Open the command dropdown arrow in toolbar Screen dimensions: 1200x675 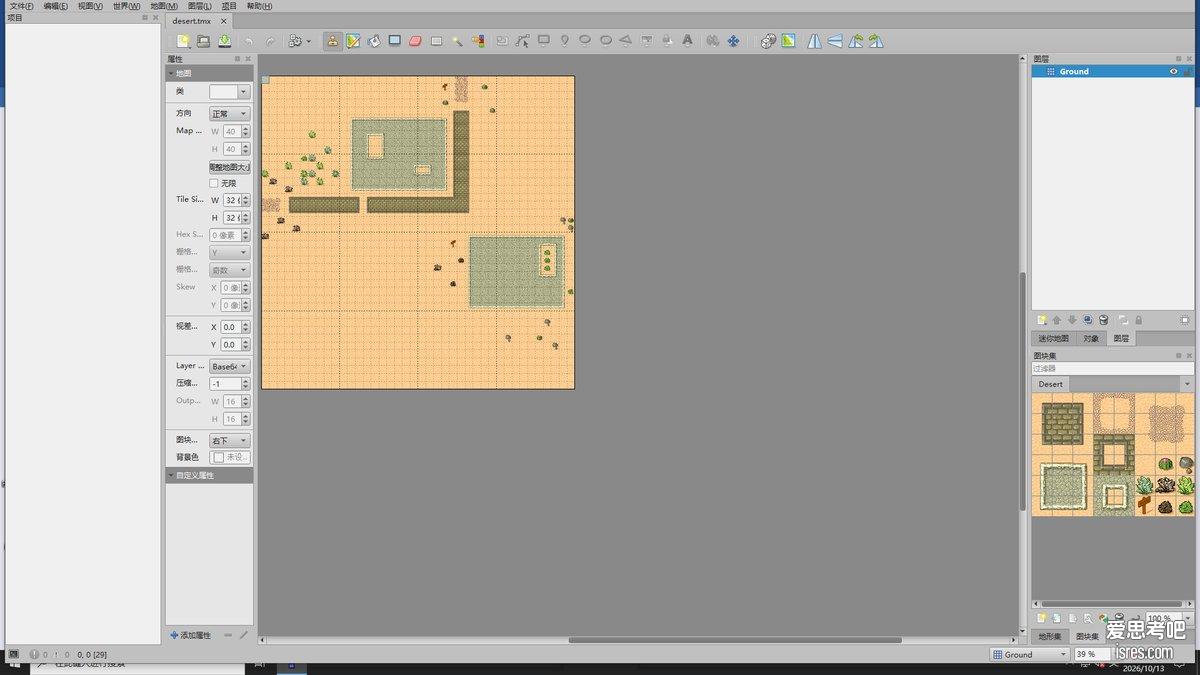tap(309, 41)
